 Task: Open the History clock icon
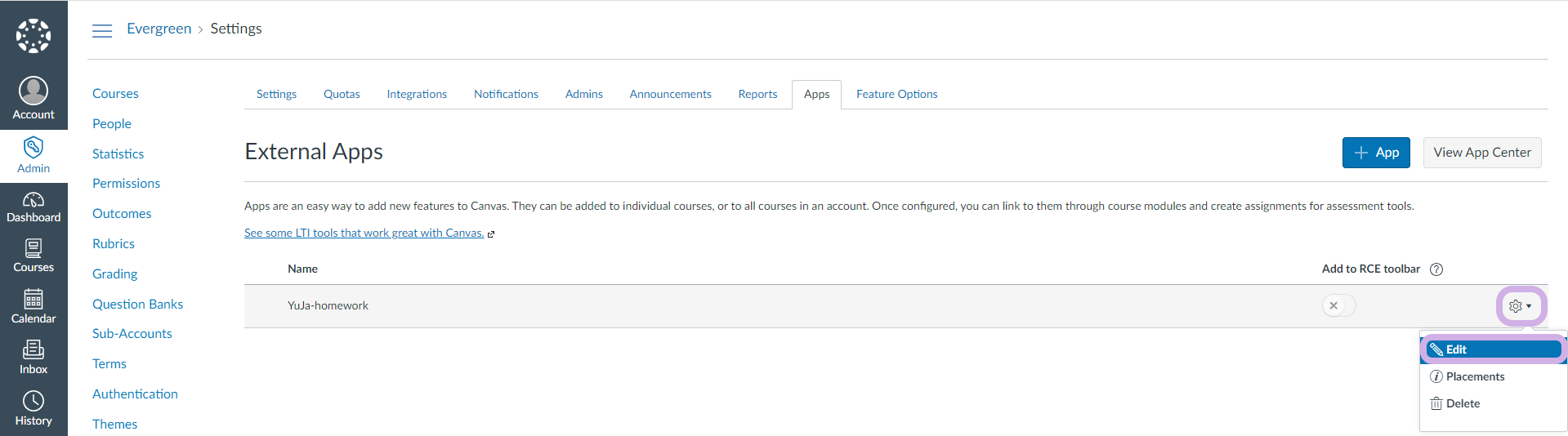click(34, 401)
